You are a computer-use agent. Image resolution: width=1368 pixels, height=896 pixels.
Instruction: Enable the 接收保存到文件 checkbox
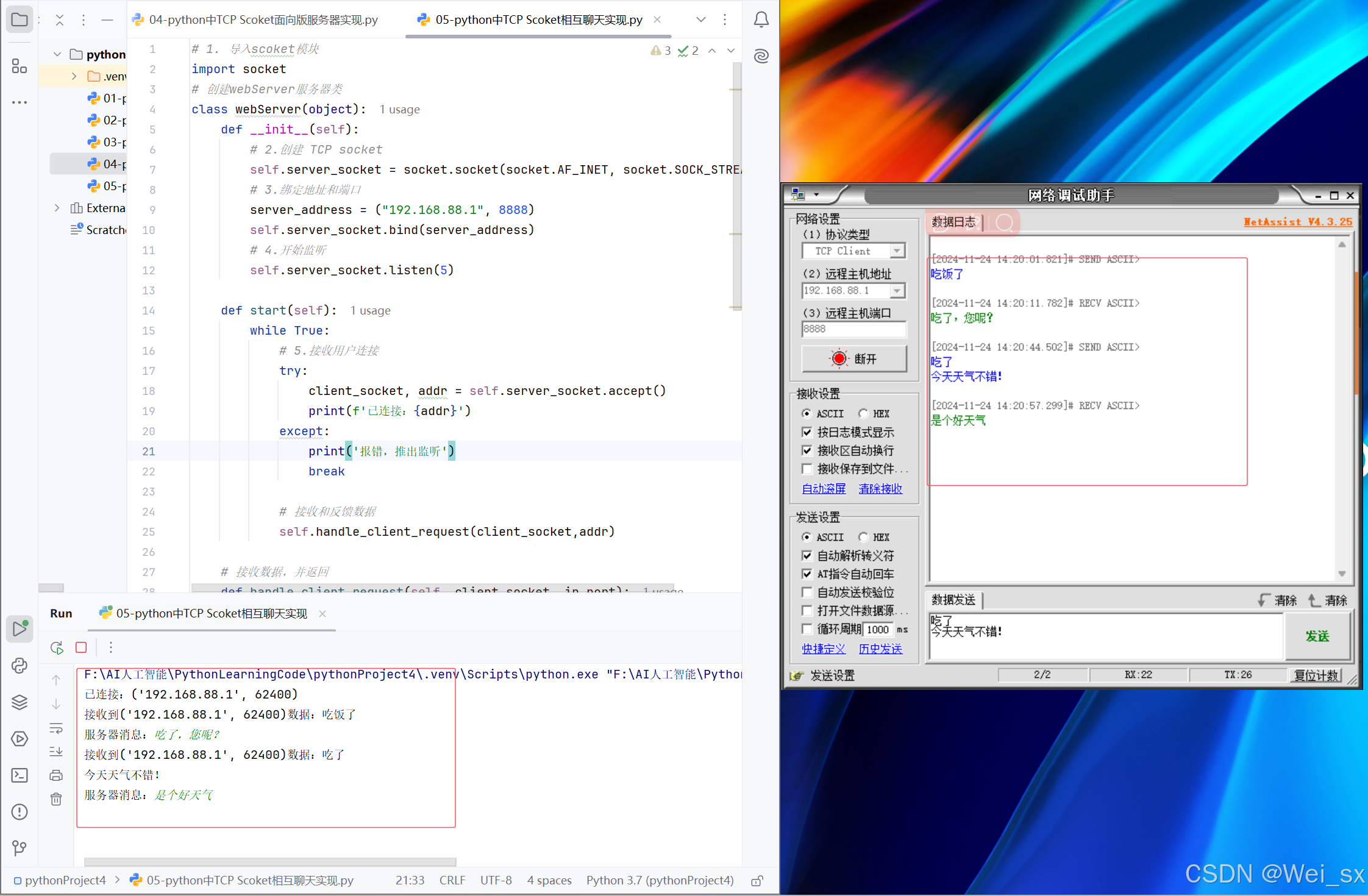click(807, 469)
